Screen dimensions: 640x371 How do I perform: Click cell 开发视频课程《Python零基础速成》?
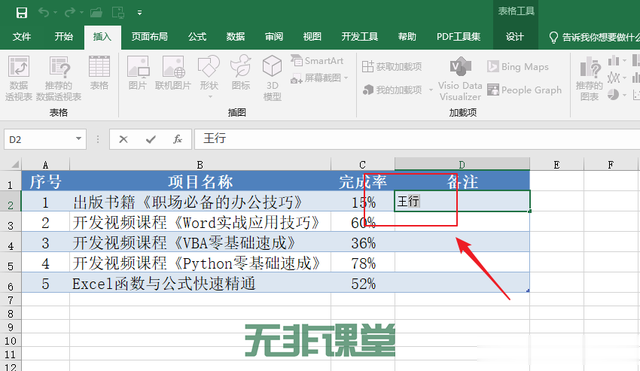pos(200,263)
